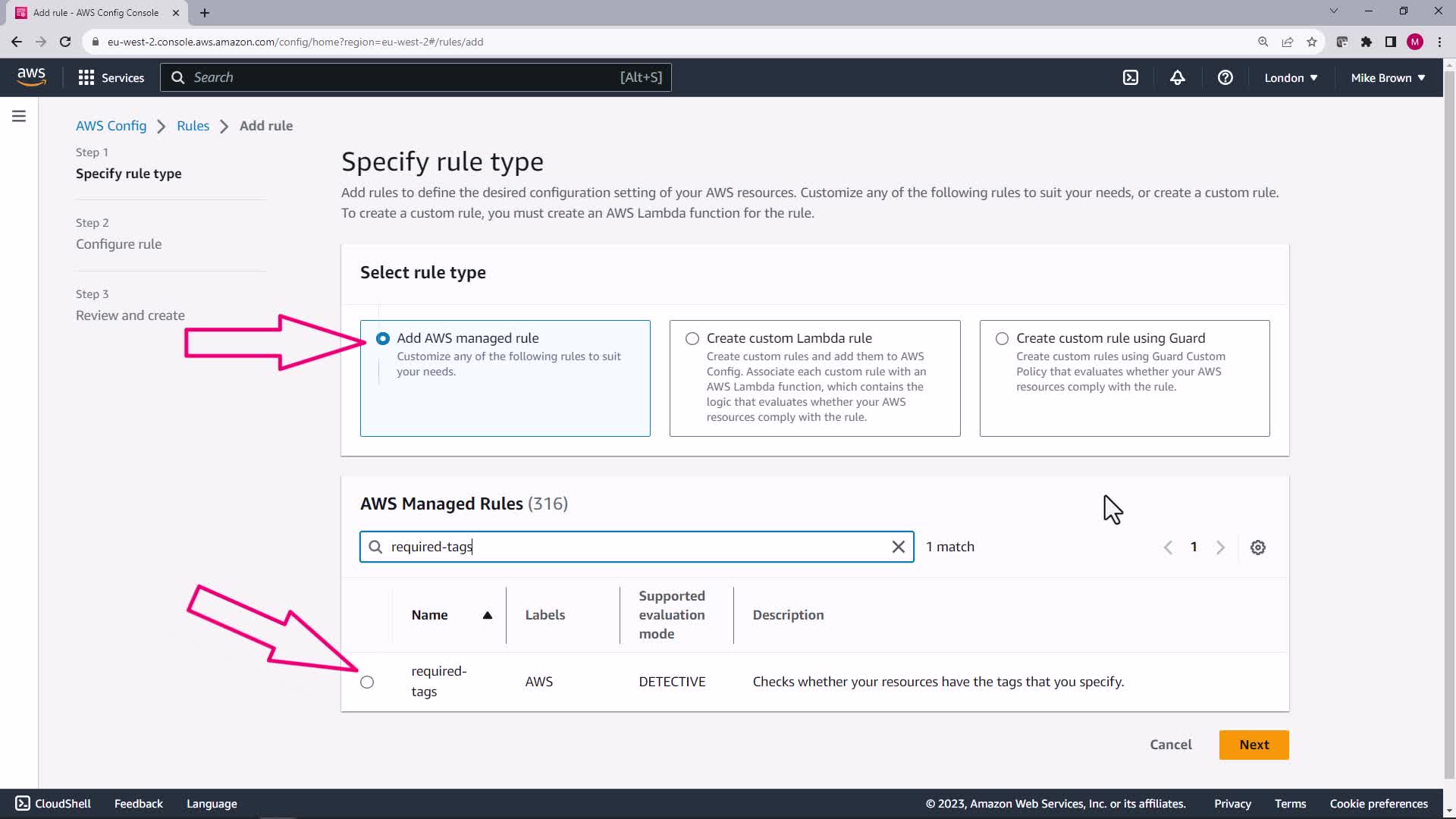This screenshot has height=819, width=1456.
Task: Open the Add rule browser tab
Action: tap(96, 12)
